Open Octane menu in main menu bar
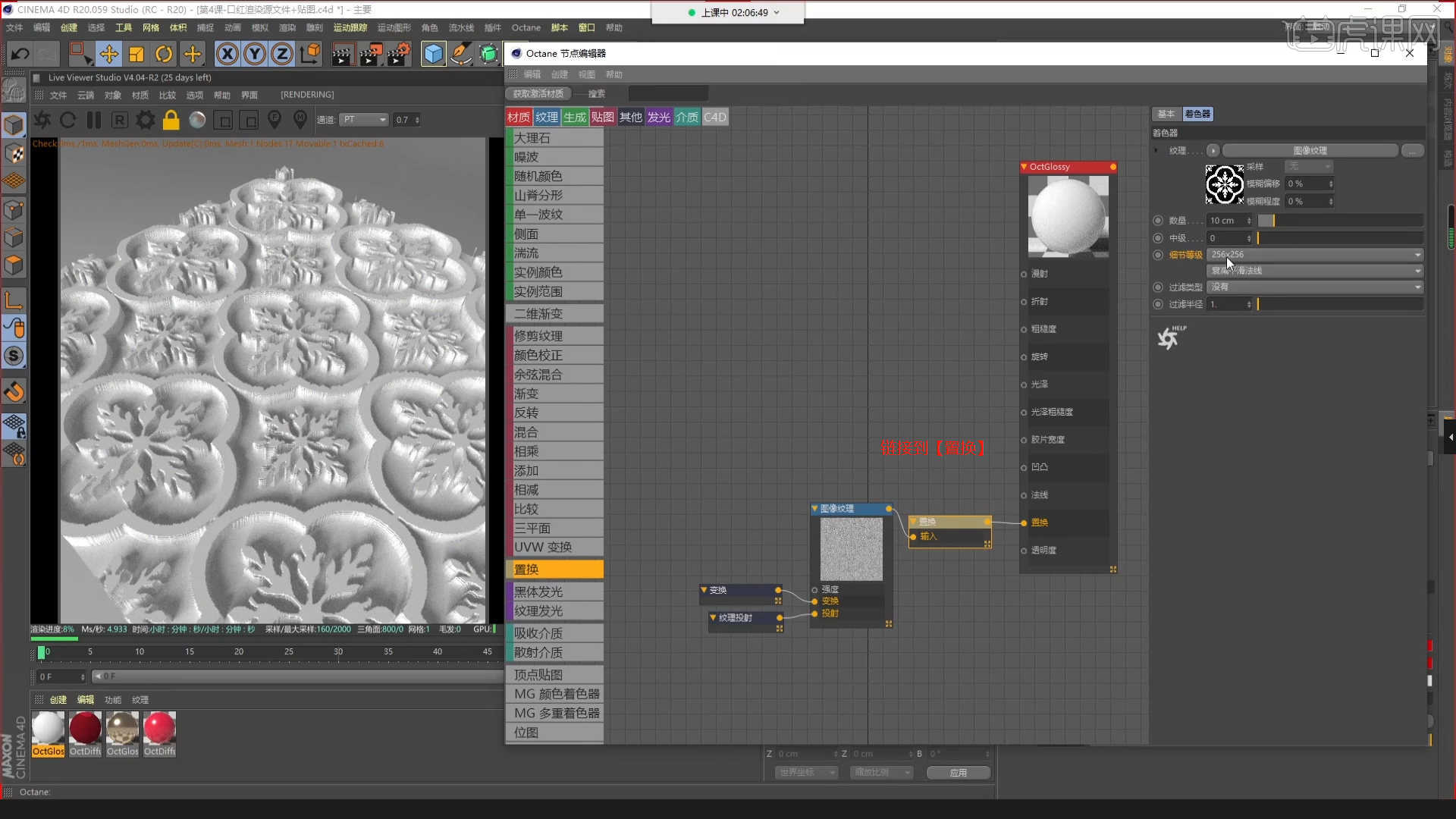 [x=526, y=27]
